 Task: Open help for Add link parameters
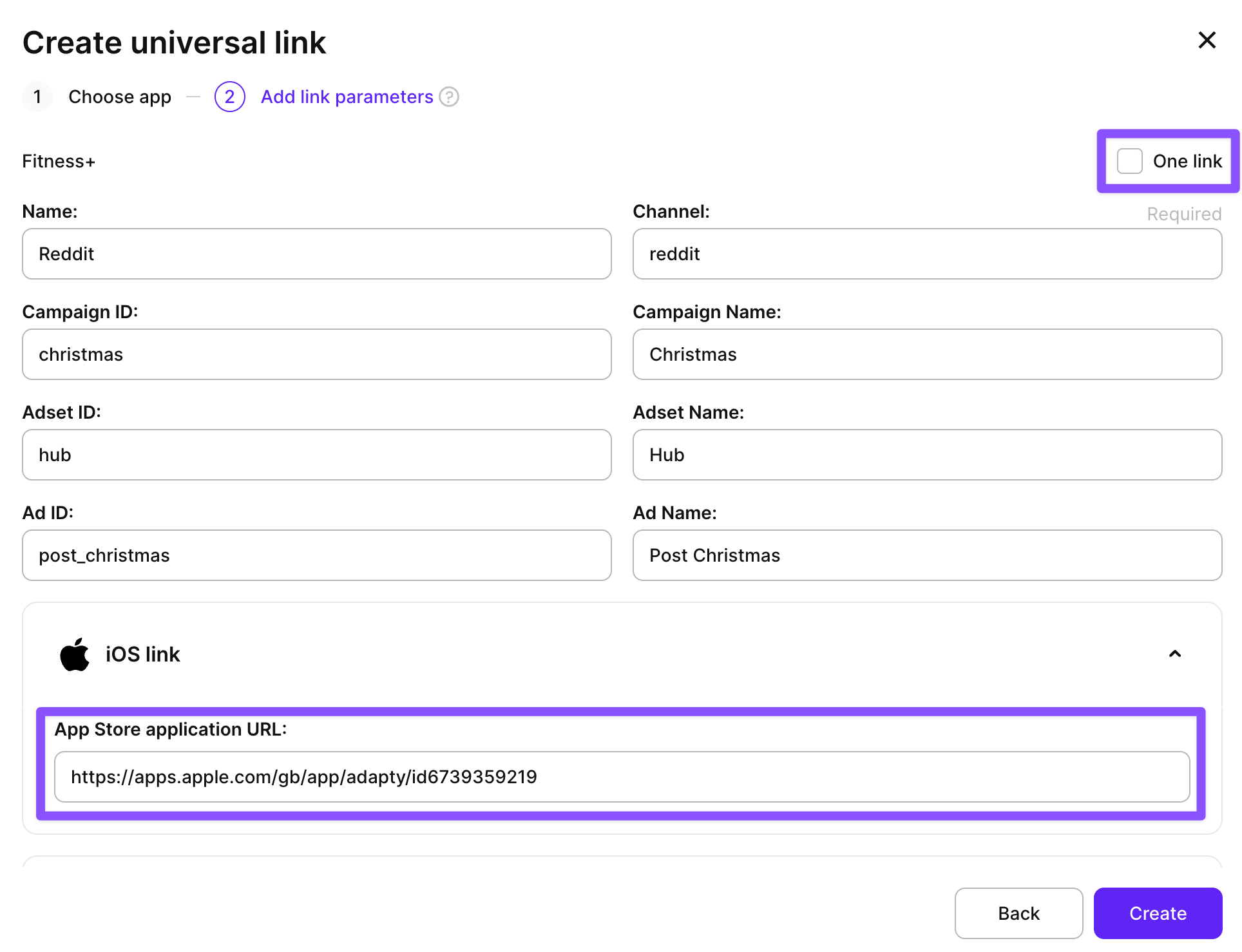click(450, 97)
